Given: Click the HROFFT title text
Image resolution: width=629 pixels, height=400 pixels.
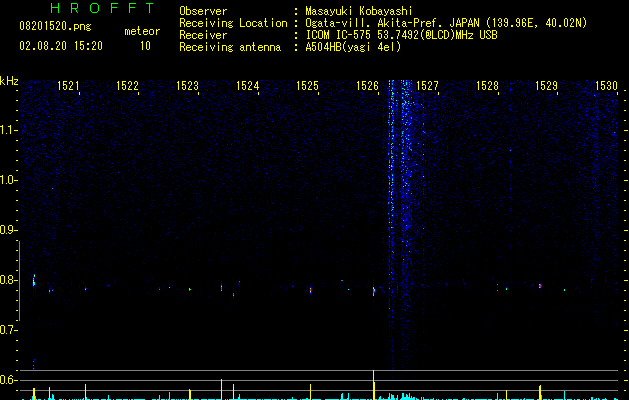Looking at the screenshot, I should 102,8.
